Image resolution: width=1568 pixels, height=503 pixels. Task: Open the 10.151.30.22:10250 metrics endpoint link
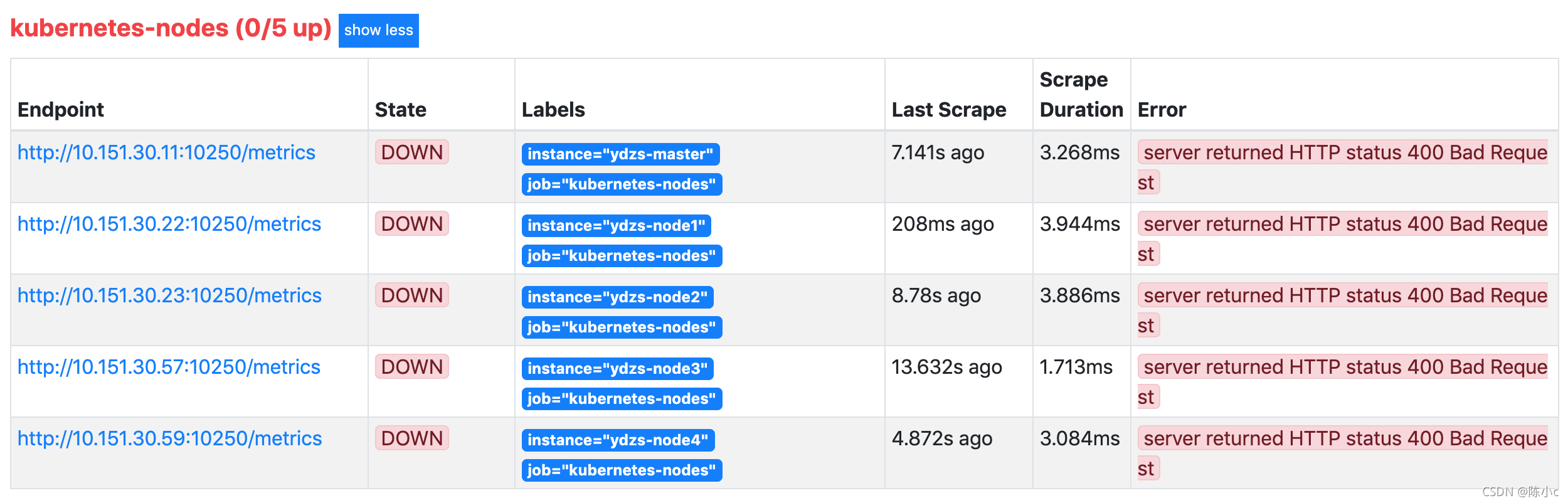click(169, 224)
